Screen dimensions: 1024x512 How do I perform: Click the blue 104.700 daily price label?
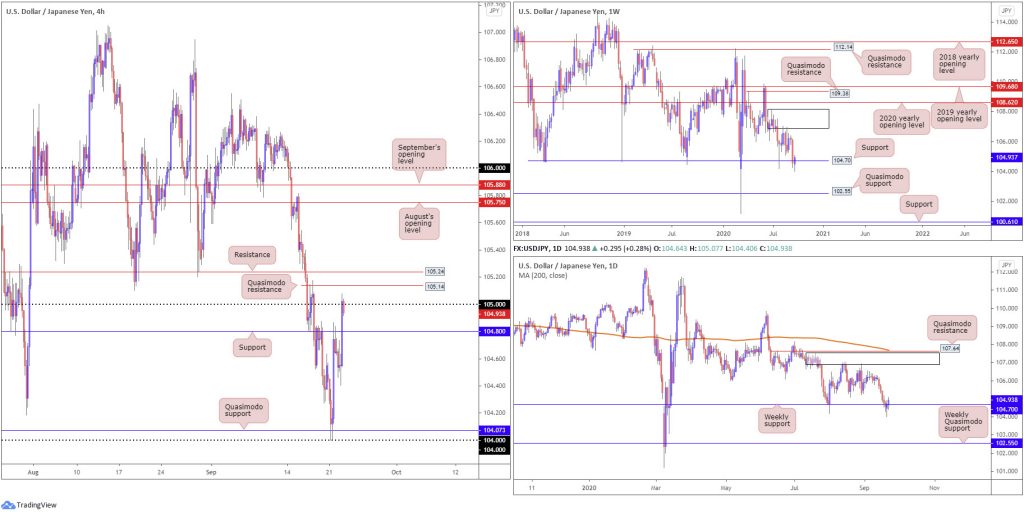click(x=1006, y=408)
